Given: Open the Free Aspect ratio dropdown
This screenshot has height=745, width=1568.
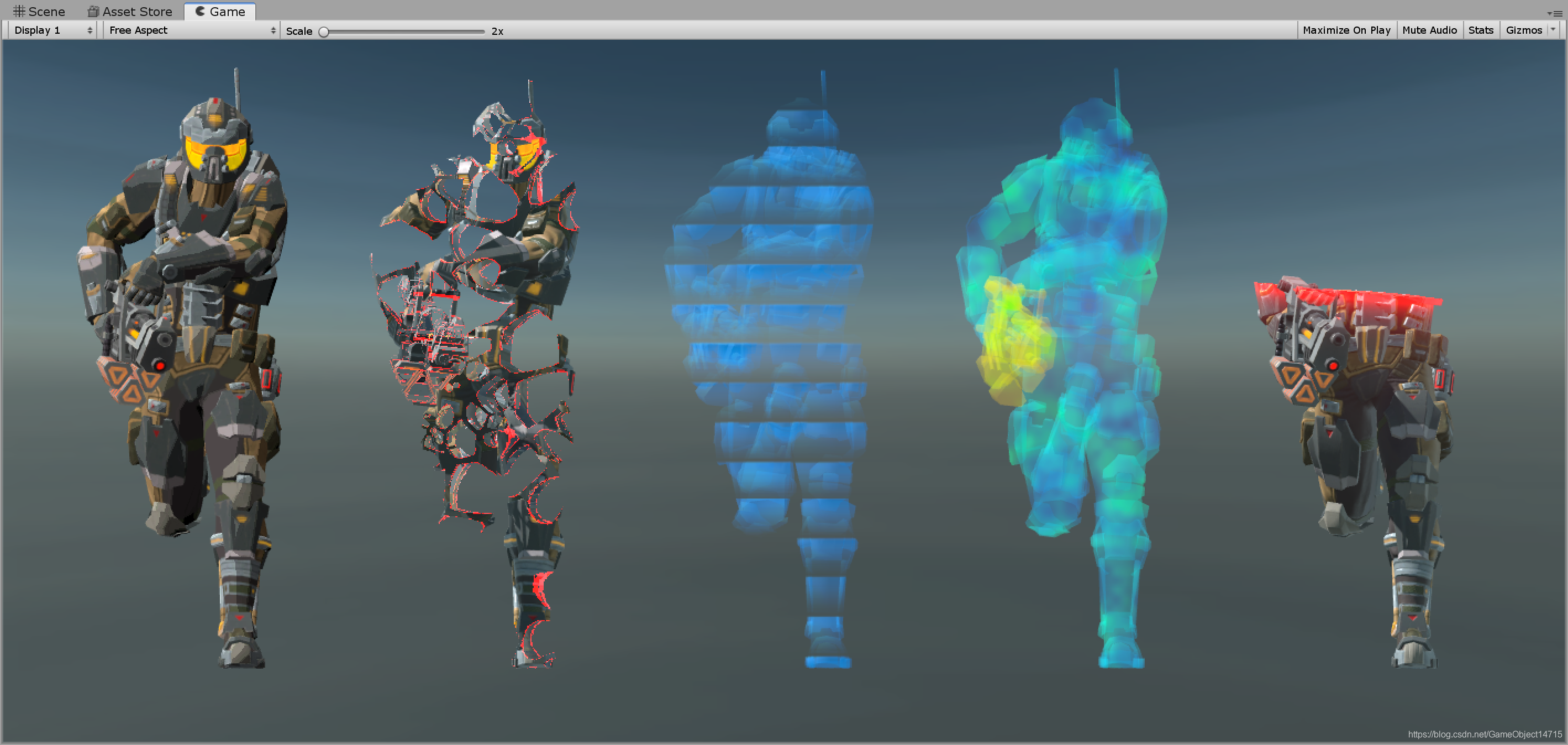Looking at the screenshot, I should click(x=191, y=30).
